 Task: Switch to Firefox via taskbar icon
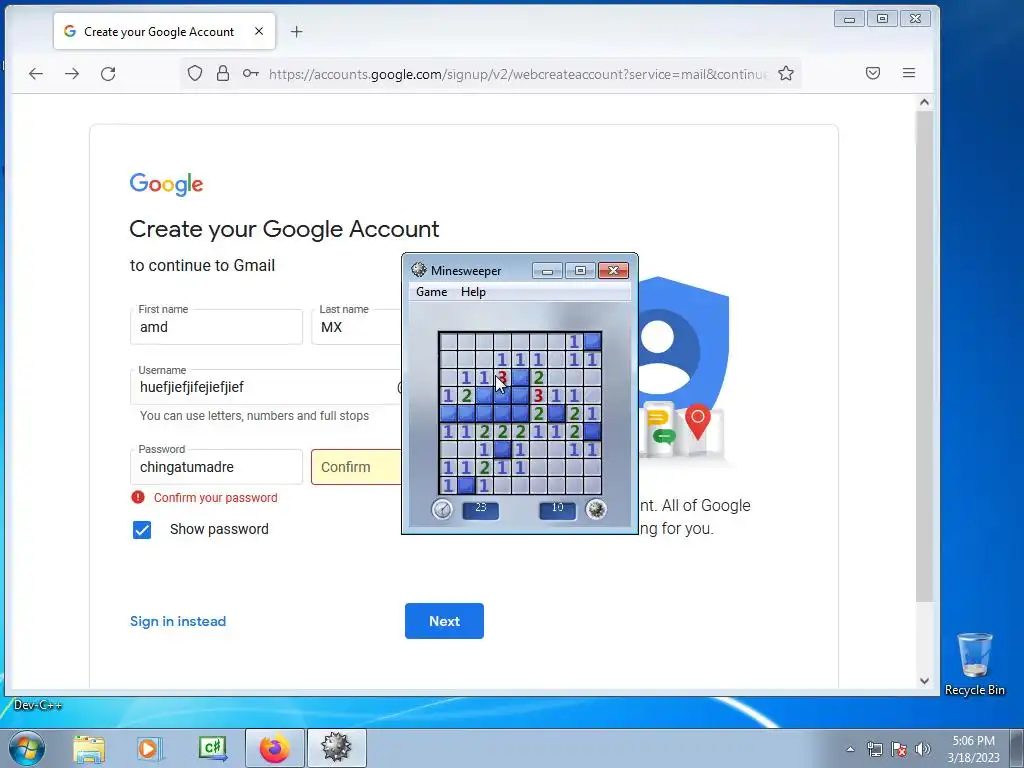coord(274,748)
